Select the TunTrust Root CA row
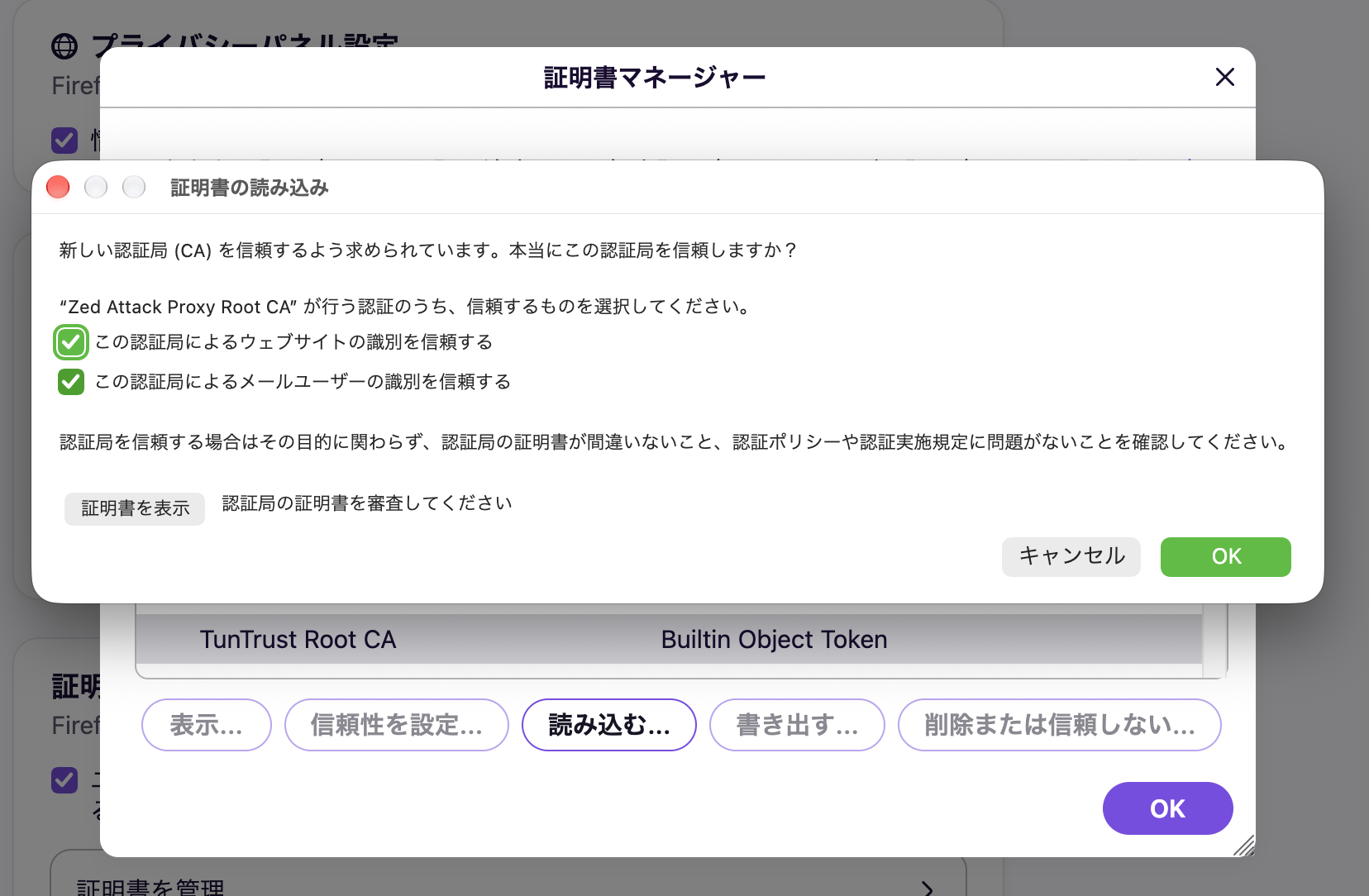Viewport: 1369px width, 896px height. tap(669, 639)
